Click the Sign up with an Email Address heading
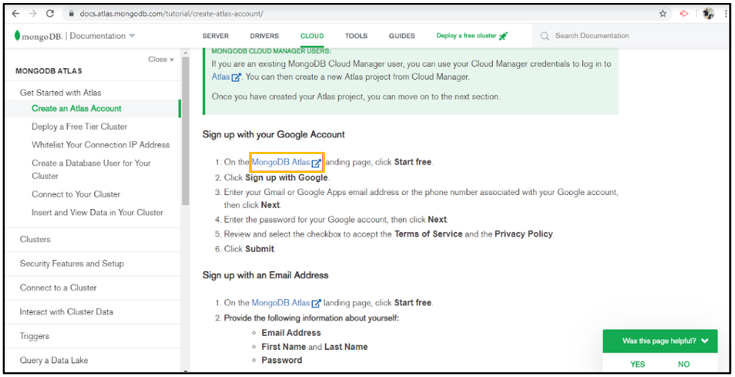Image resolution: width=735 pixels, height=377 pixels. [x=265, y=275]
